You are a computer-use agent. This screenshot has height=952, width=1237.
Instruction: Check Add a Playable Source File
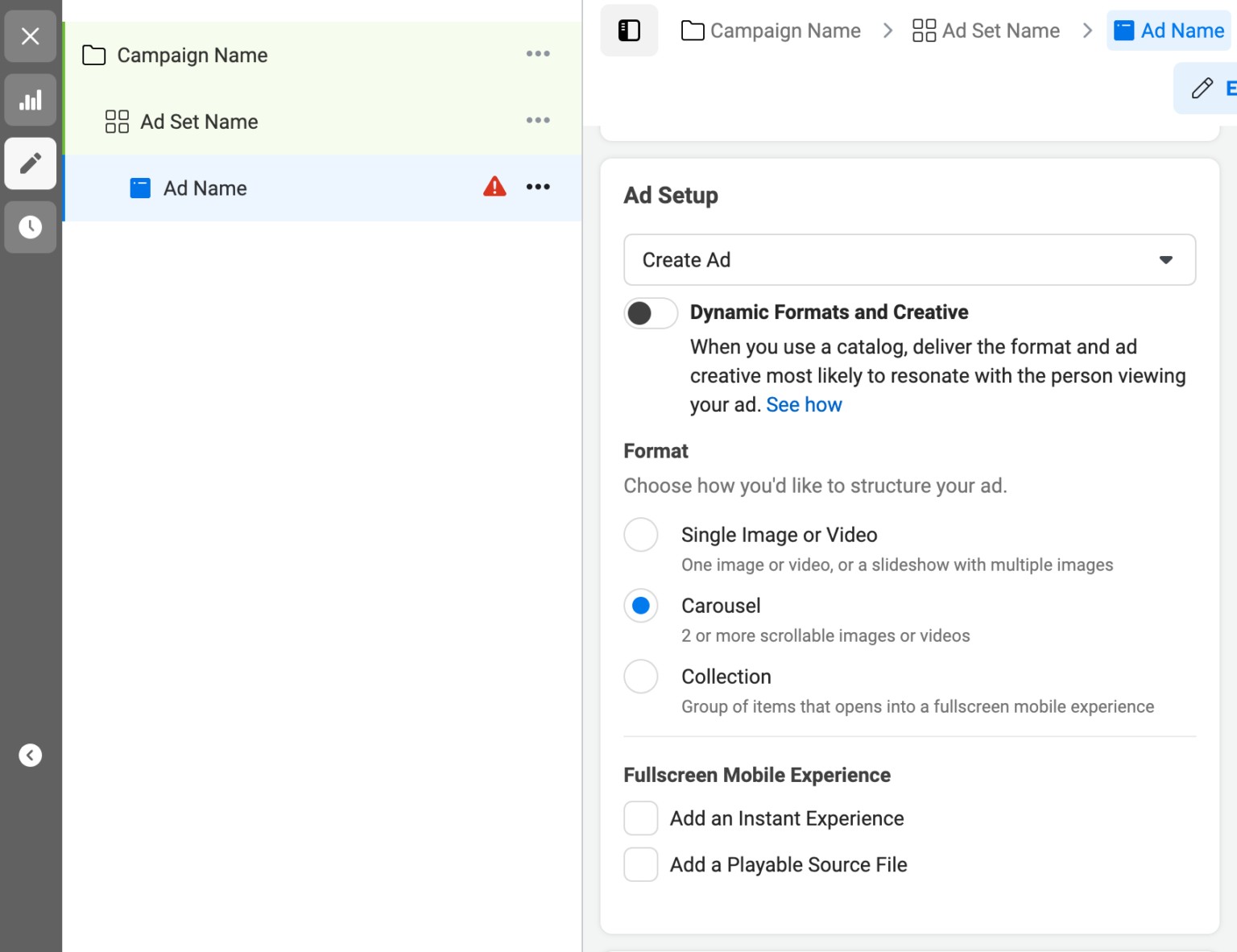tap(640, 864)
